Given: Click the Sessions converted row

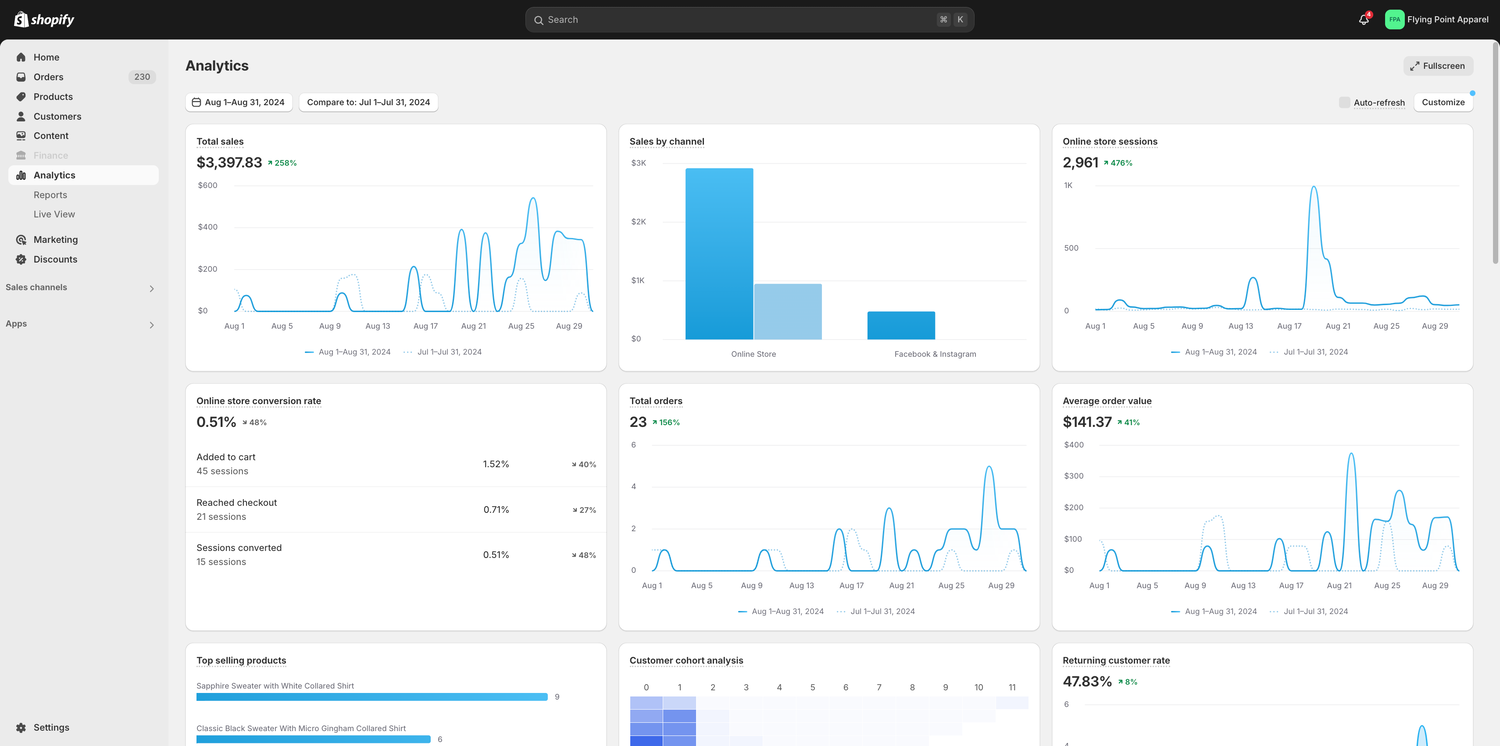Looking at the screenshot, I should 396,555.
